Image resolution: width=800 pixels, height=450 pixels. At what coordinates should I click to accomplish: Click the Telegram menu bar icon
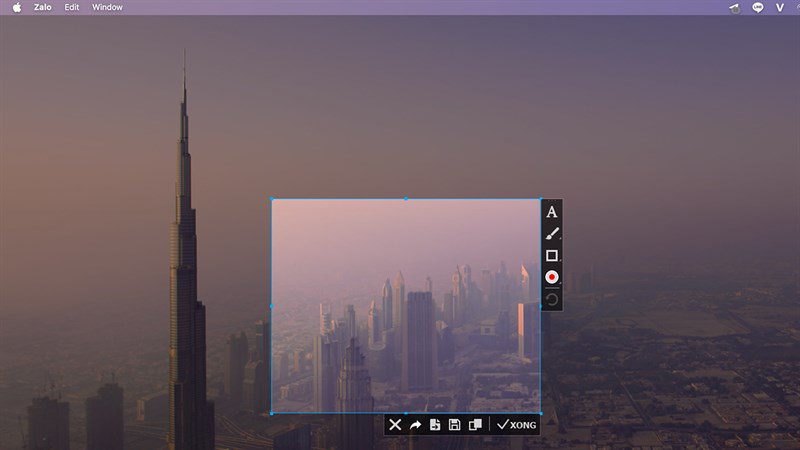coord(735,8)
